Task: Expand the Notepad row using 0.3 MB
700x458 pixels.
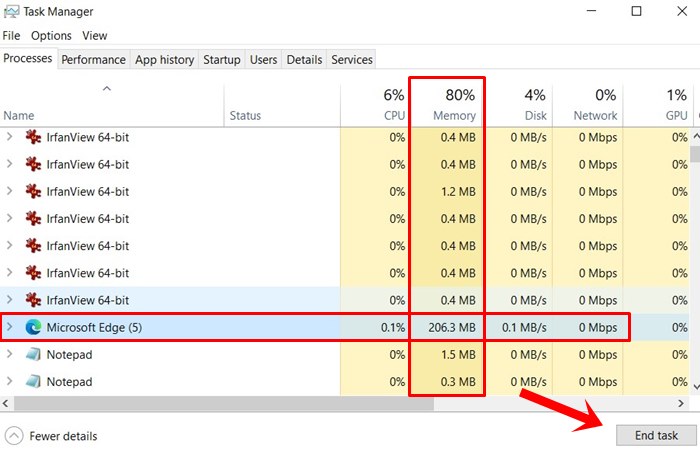Action: coord(9,382)
